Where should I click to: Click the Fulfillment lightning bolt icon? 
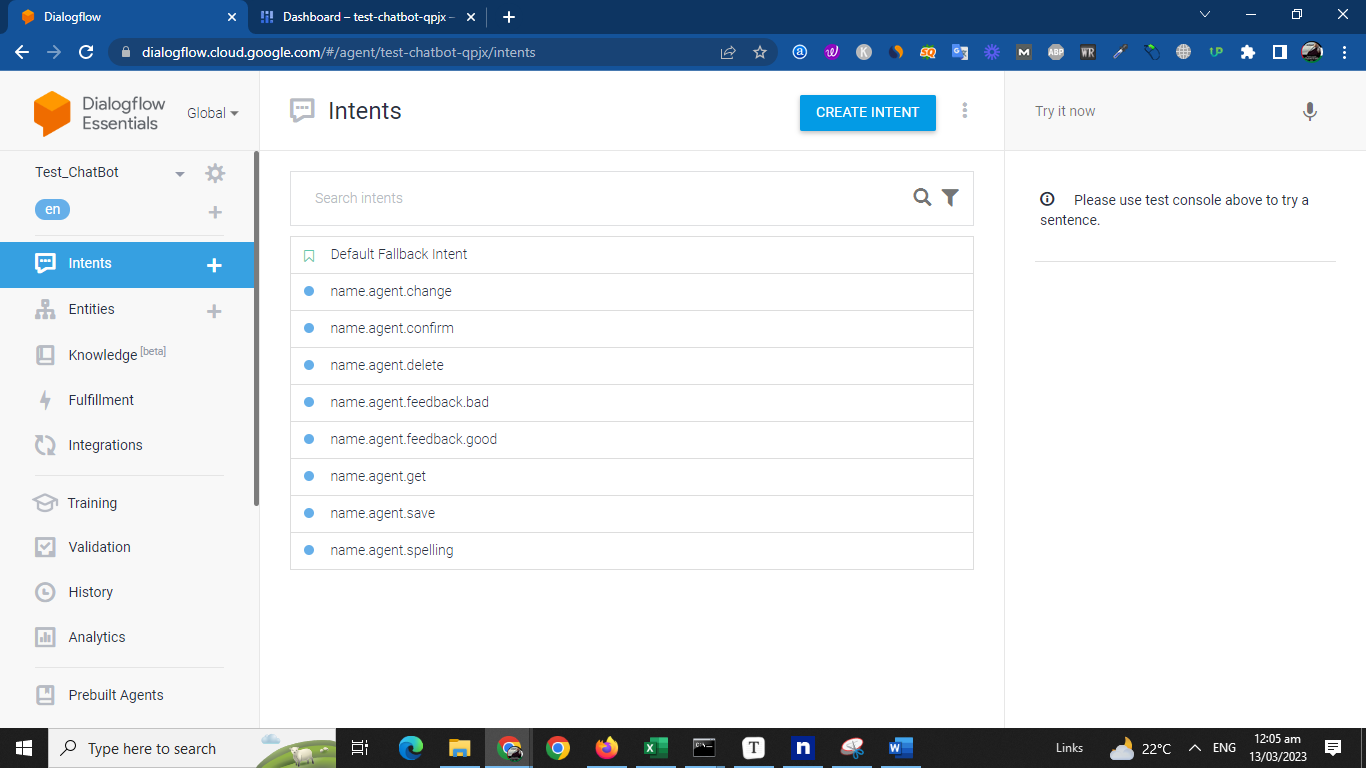[x=45, y=400]
